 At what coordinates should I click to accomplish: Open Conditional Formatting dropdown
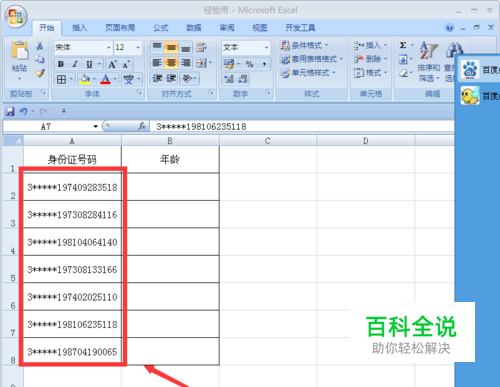pyautogui.click(x=304, y=45)
